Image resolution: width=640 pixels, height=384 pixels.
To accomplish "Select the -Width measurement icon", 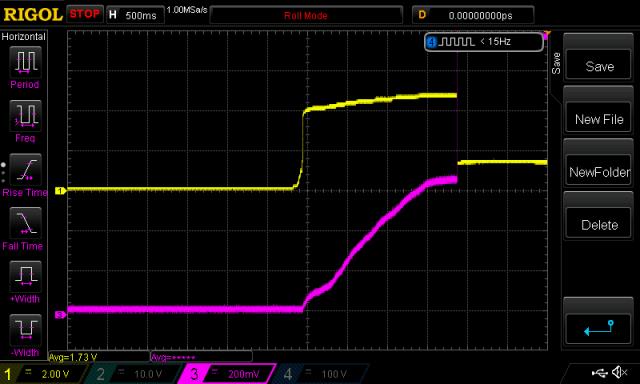I will 25,330.
